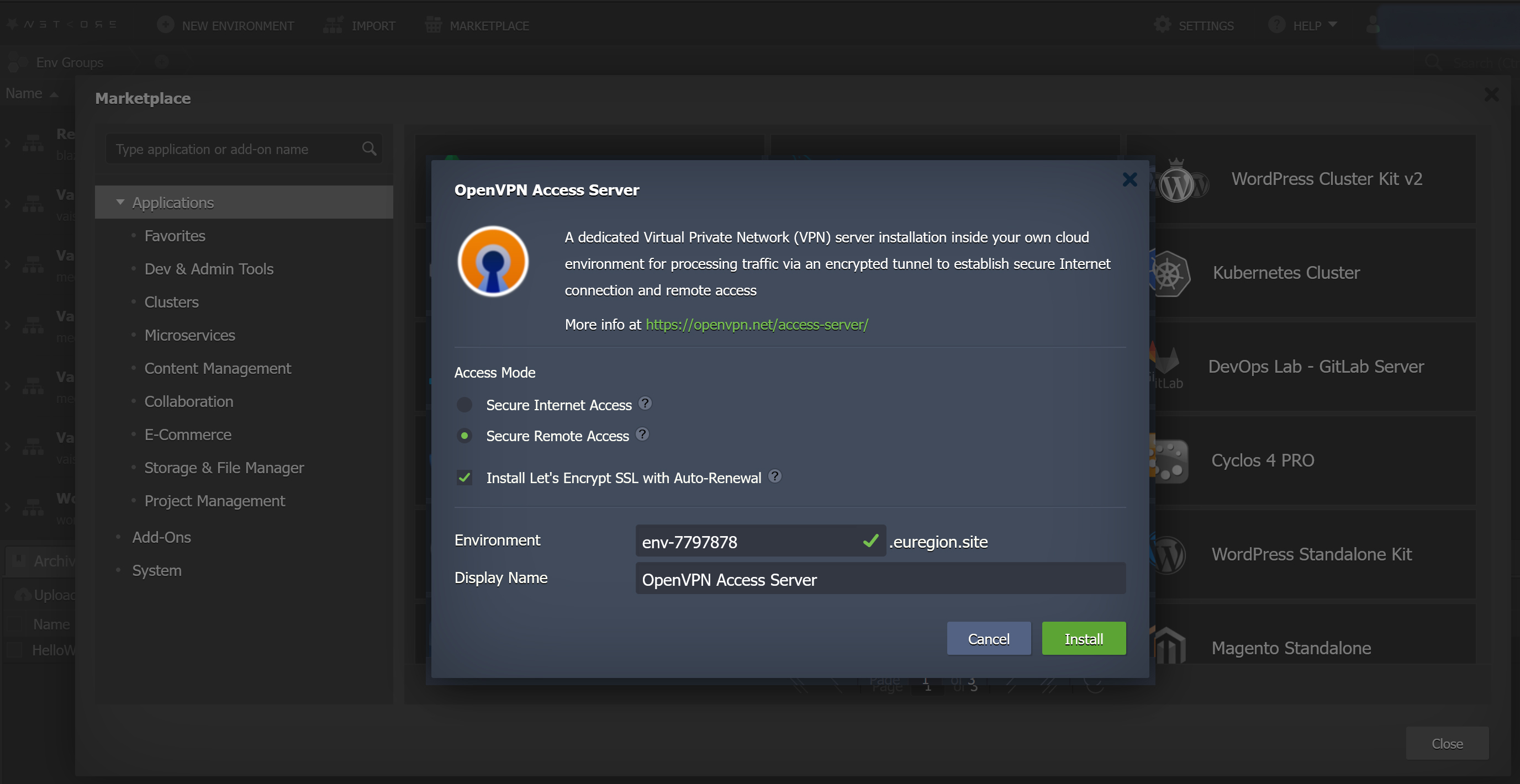Image resolution: width=1520 pixels, height=784 pixels.
Task: Select DevOps Lab - GitLab Server card title
Action: 1316,367
